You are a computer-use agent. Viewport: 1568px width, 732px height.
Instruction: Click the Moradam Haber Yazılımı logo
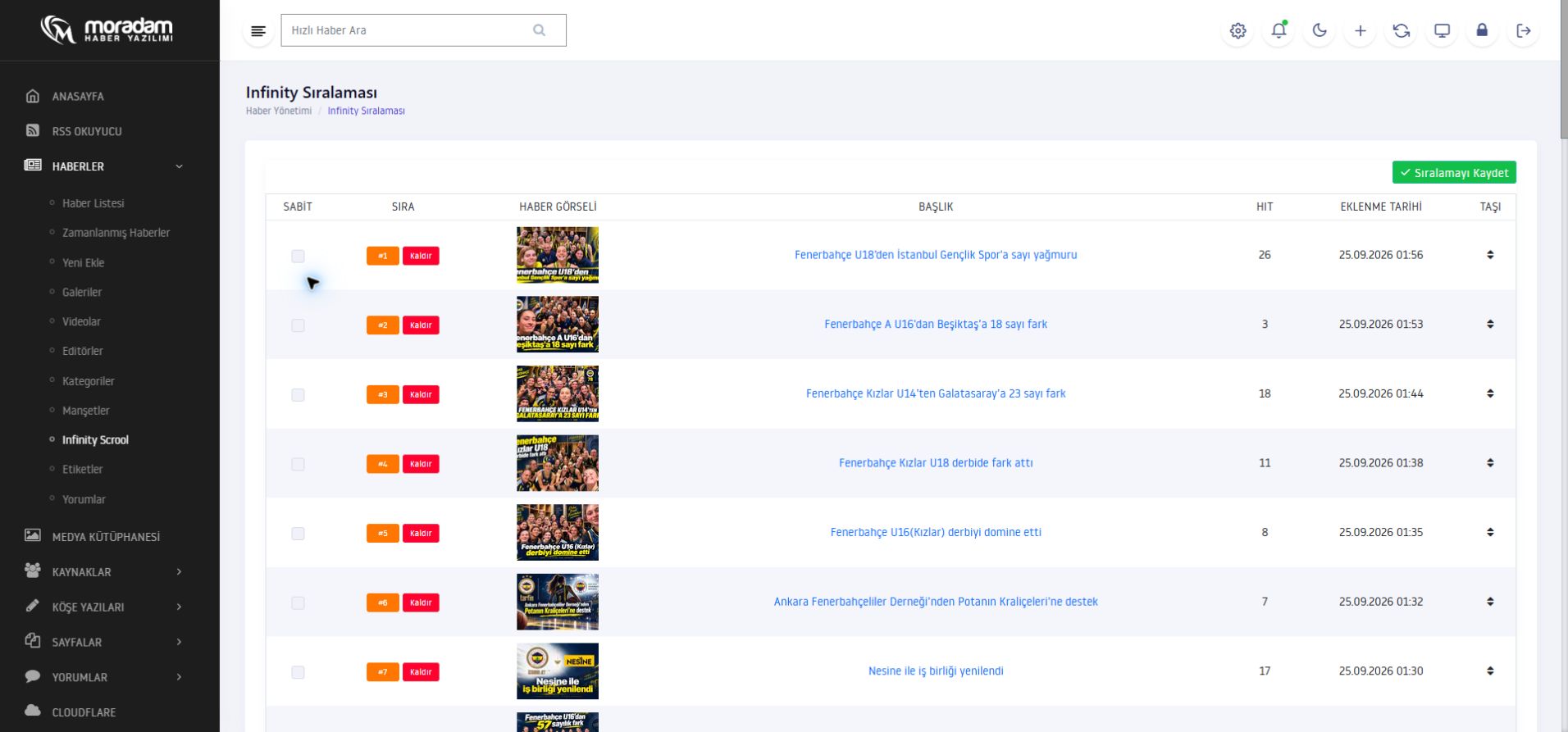point(107,30)
